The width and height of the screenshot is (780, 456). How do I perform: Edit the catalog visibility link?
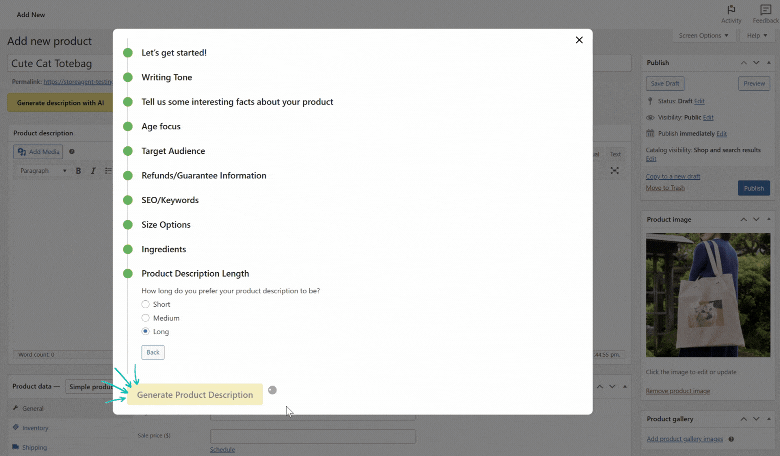[x=651, y=159]
